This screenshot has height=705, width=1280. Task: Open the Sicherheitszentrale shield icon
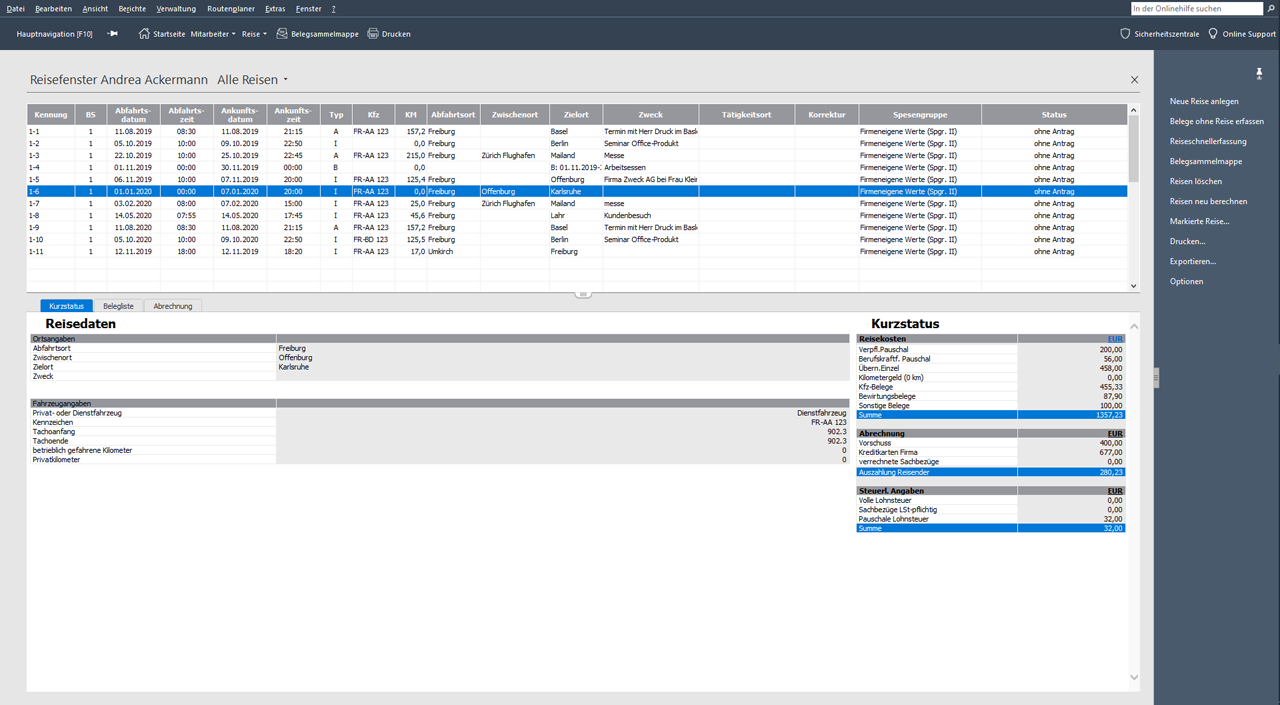(x=1125, y=34)
